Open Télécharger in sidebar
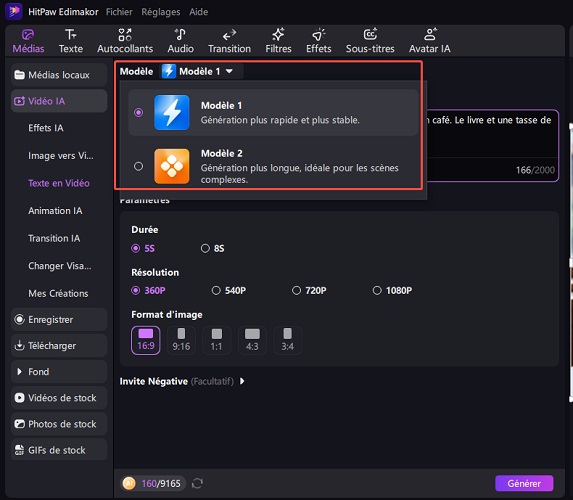The height and width of the screenshot is (500, 573). 59,345
